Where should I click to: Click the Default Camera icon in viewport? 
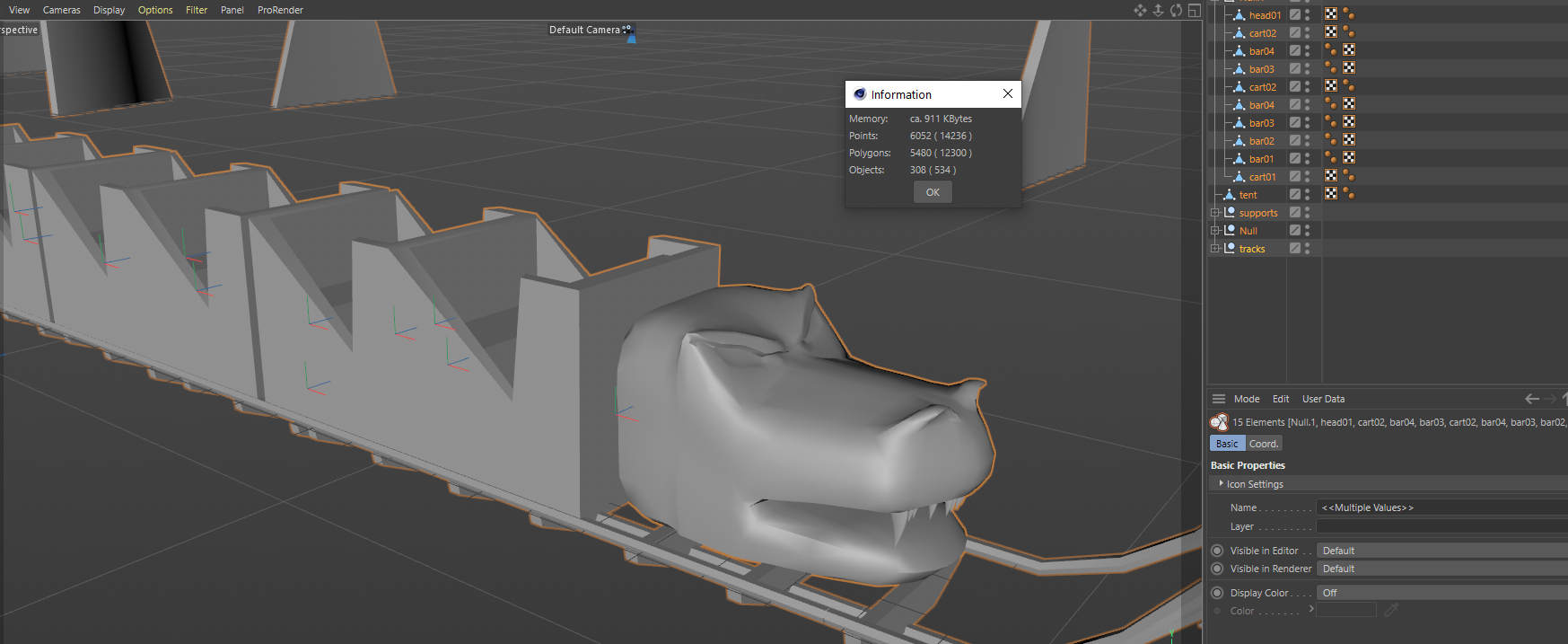(628, 32)
